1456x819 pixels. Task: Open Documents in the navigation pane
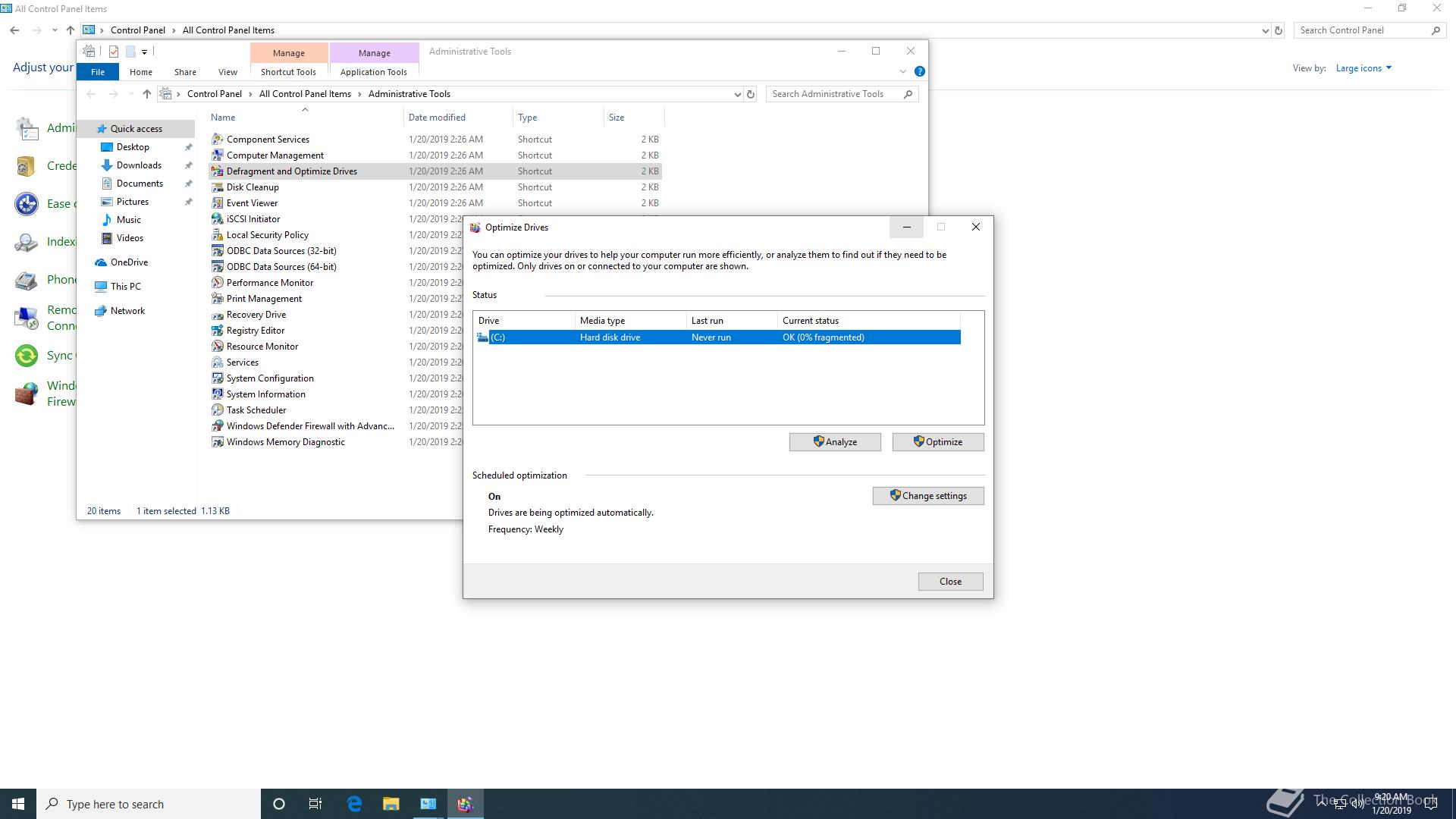point(140,184)
